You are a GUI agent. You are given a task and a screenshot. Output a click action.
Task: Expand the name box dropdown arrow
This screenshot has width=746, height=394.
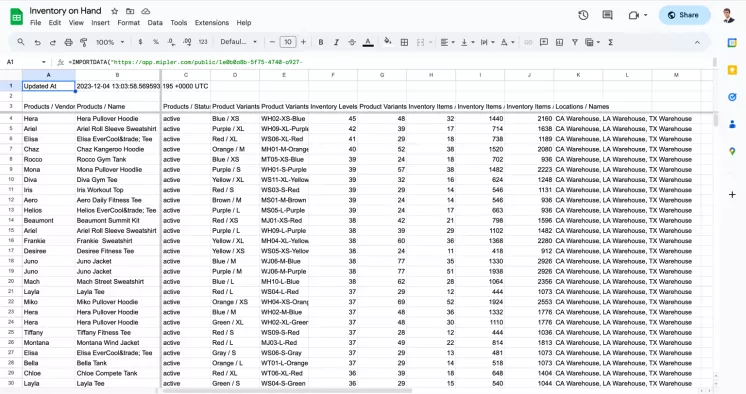(43, 62)
